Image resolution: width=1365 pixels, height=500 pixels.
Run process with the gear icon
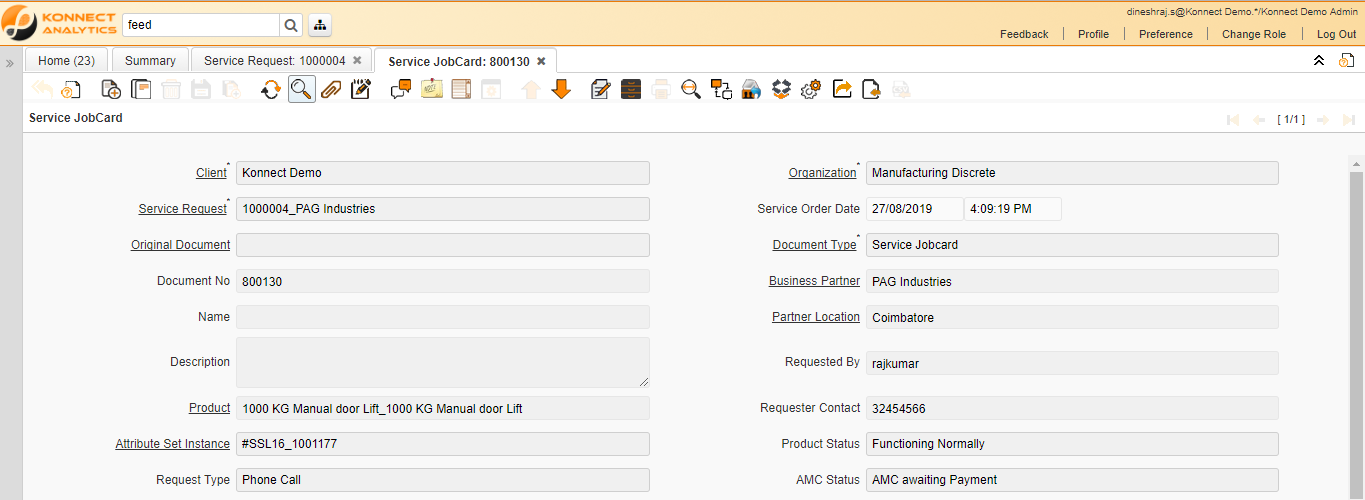811,89
